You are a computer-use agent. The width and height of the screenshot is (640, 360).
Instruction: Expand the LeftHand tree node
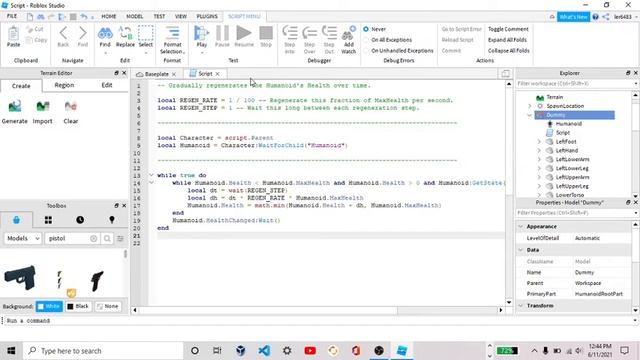[x=539, y=151]
